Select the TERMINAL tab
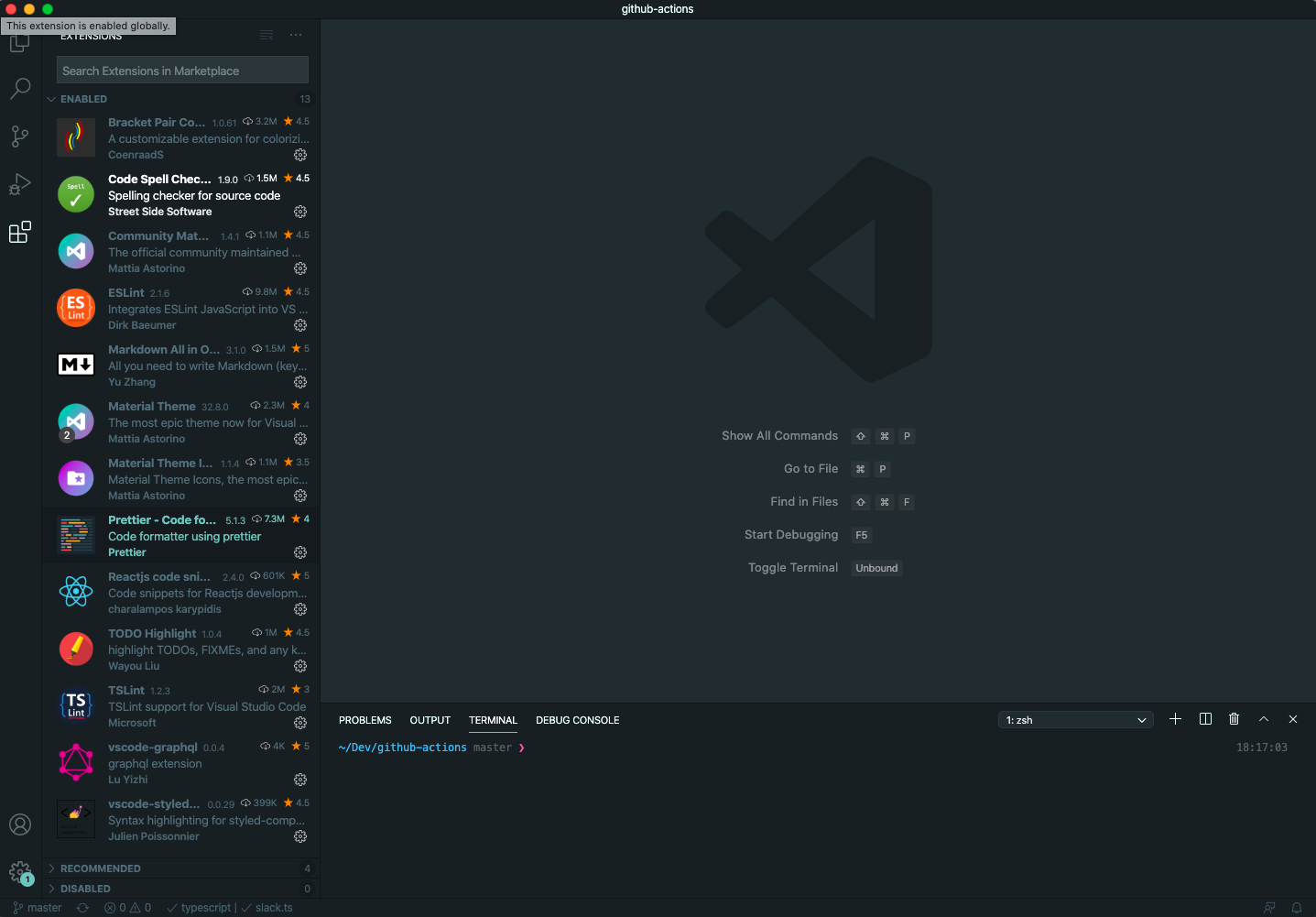The image size is (1316, 917). [493, 720]
